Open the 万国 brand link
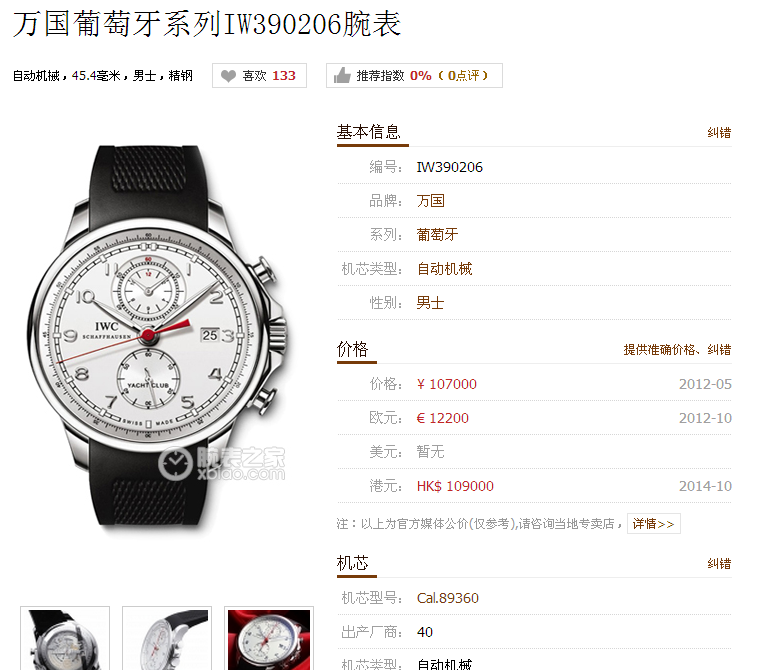This screenshot has width=759, height=670. [x=430, y=200]
